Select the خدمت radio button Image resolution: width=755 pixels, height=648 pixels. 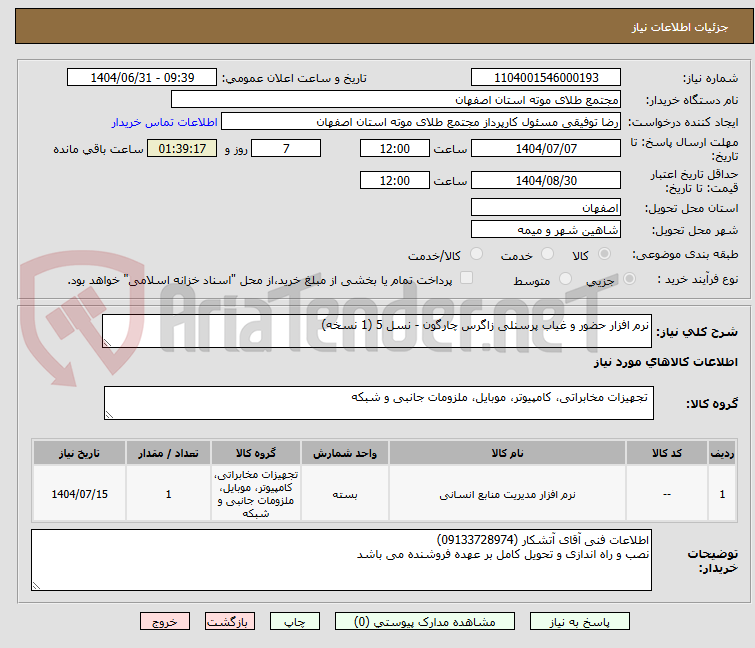(547, 254)
